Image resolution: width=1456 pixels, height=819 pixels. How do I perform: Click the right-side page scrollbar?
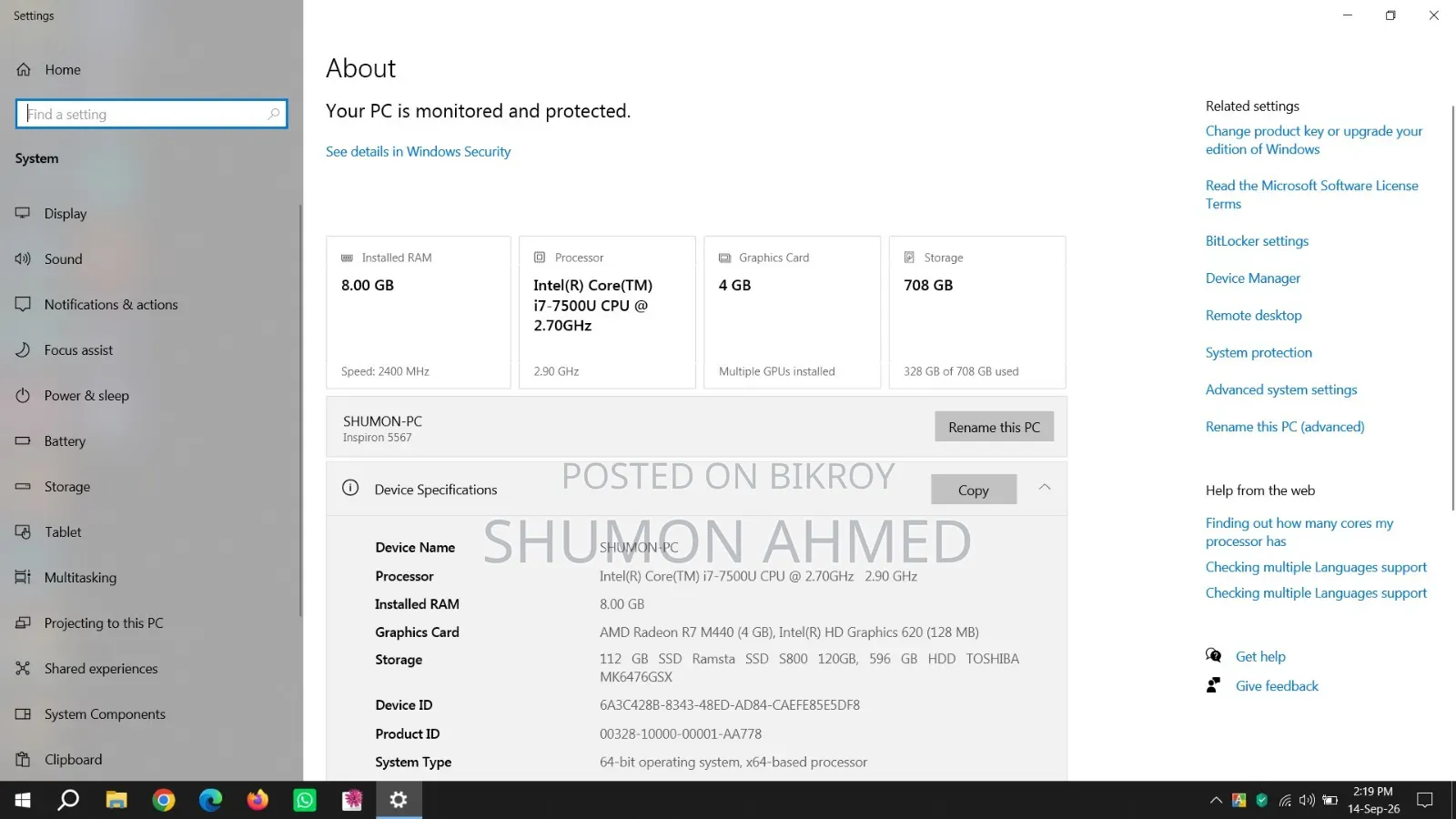pyautogui.click(x=1452, y=308)
